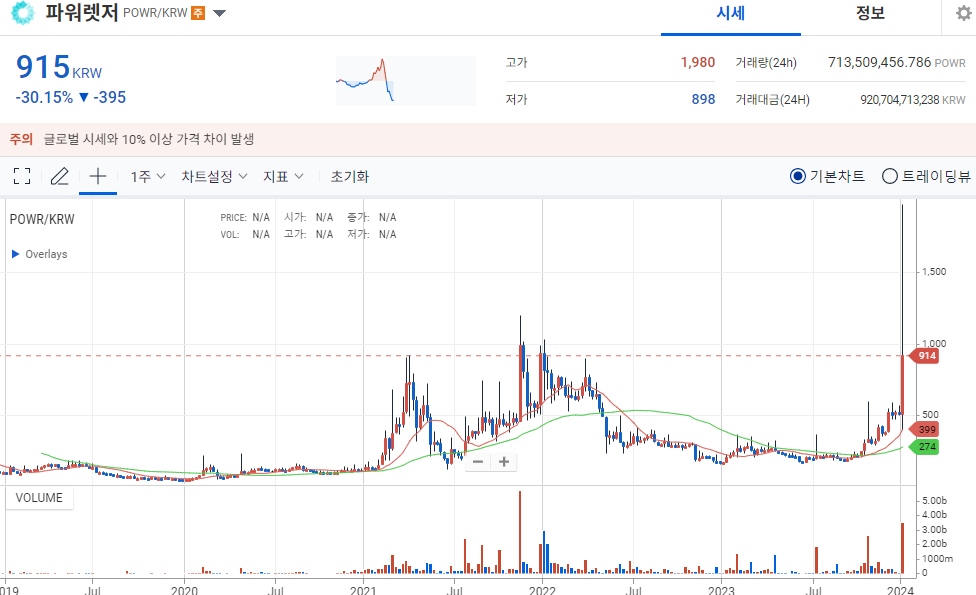Expand the Overlays section
This screenshot has height=595, width=976.
click(x=42, y=253)
